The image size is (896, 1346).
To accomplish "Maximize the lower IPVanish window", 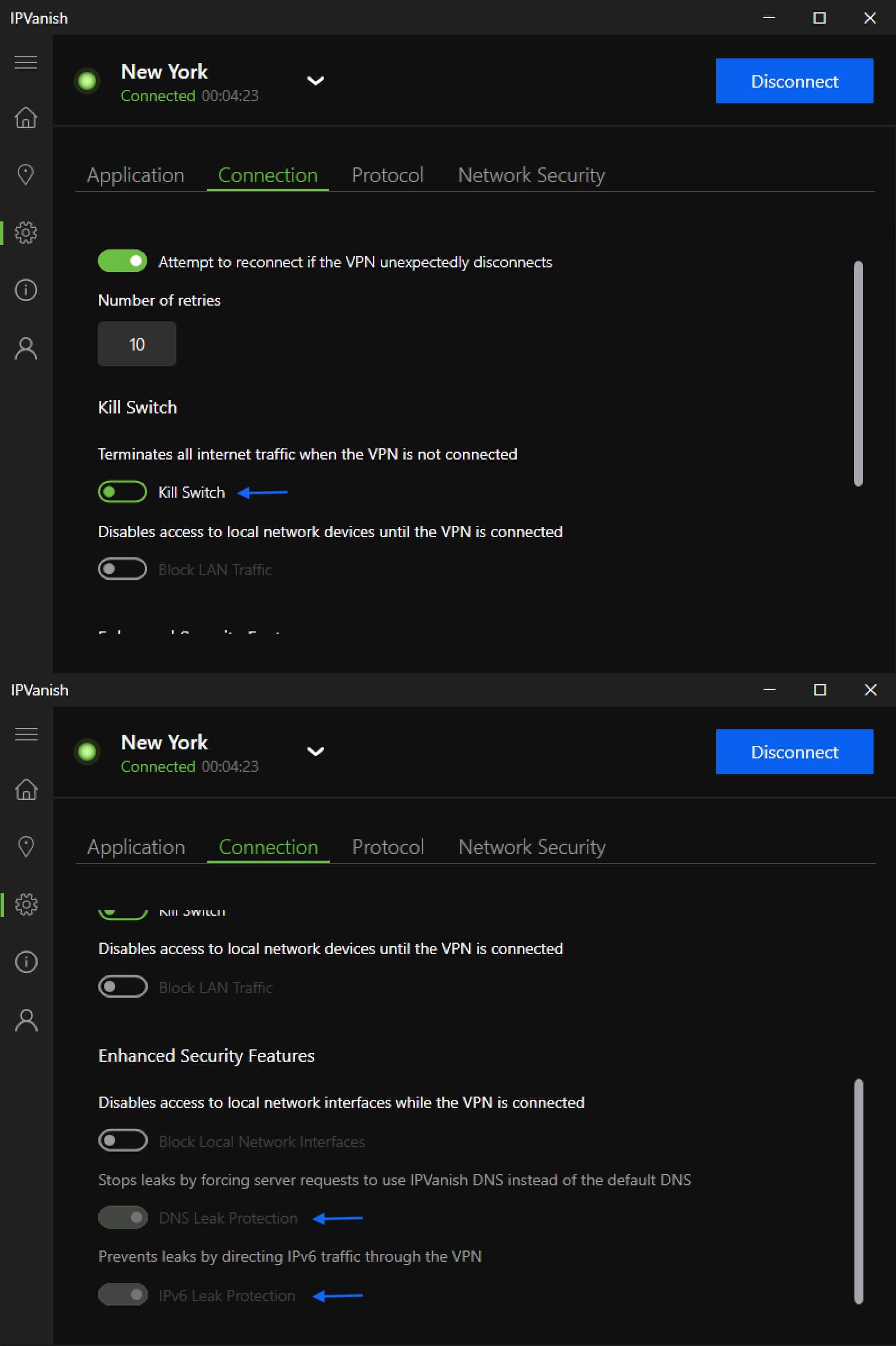I will (x=820, y=689).
